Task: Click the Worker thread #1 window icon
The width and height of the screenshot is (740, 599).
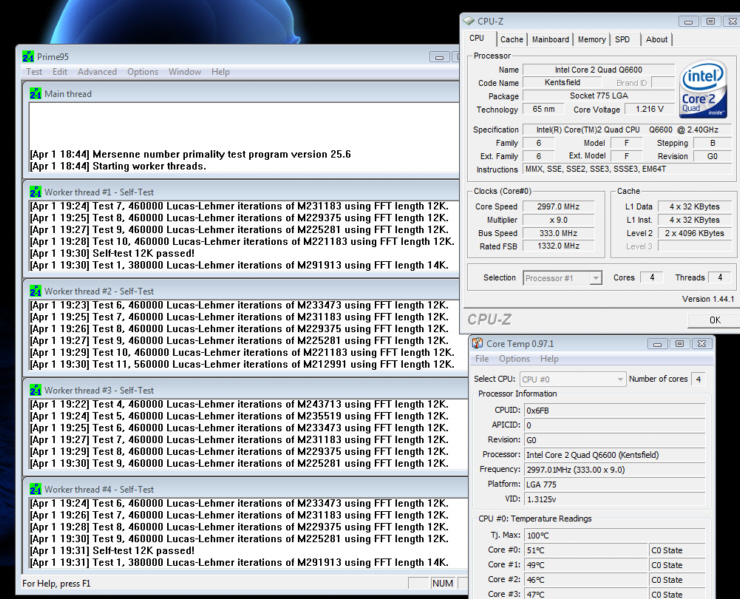Action: pyautogui.click(x=35, y=192)
